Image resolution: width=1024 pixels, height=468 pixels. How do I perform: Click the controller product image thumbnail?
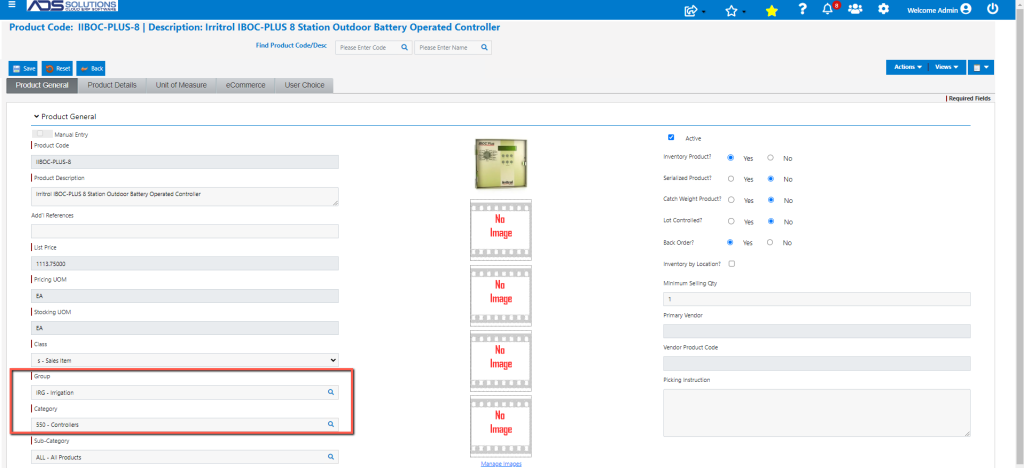tap(501, 164)
